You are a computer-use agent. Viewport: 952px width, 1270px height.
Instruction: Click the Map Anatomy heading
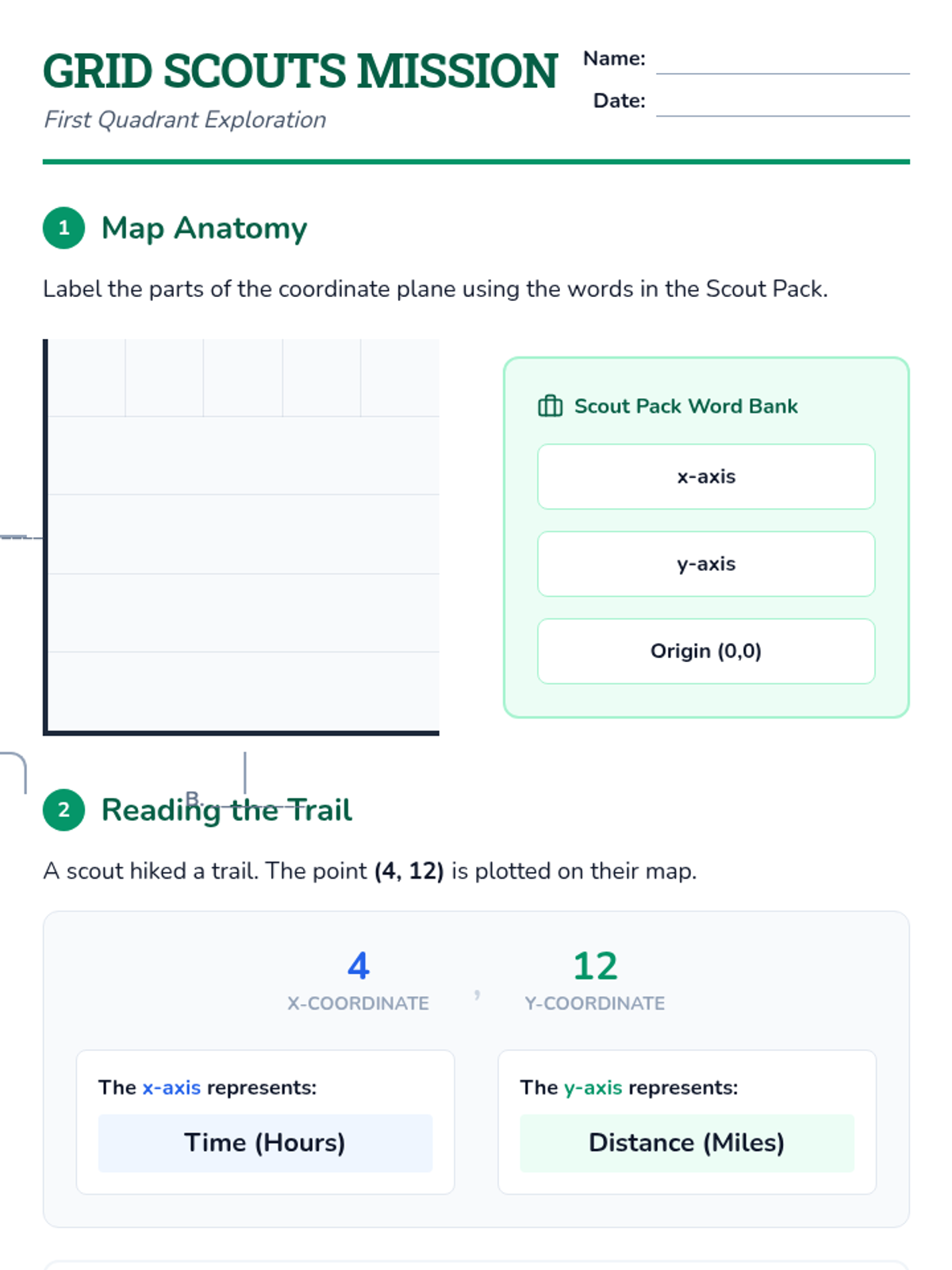pos(204,229)
